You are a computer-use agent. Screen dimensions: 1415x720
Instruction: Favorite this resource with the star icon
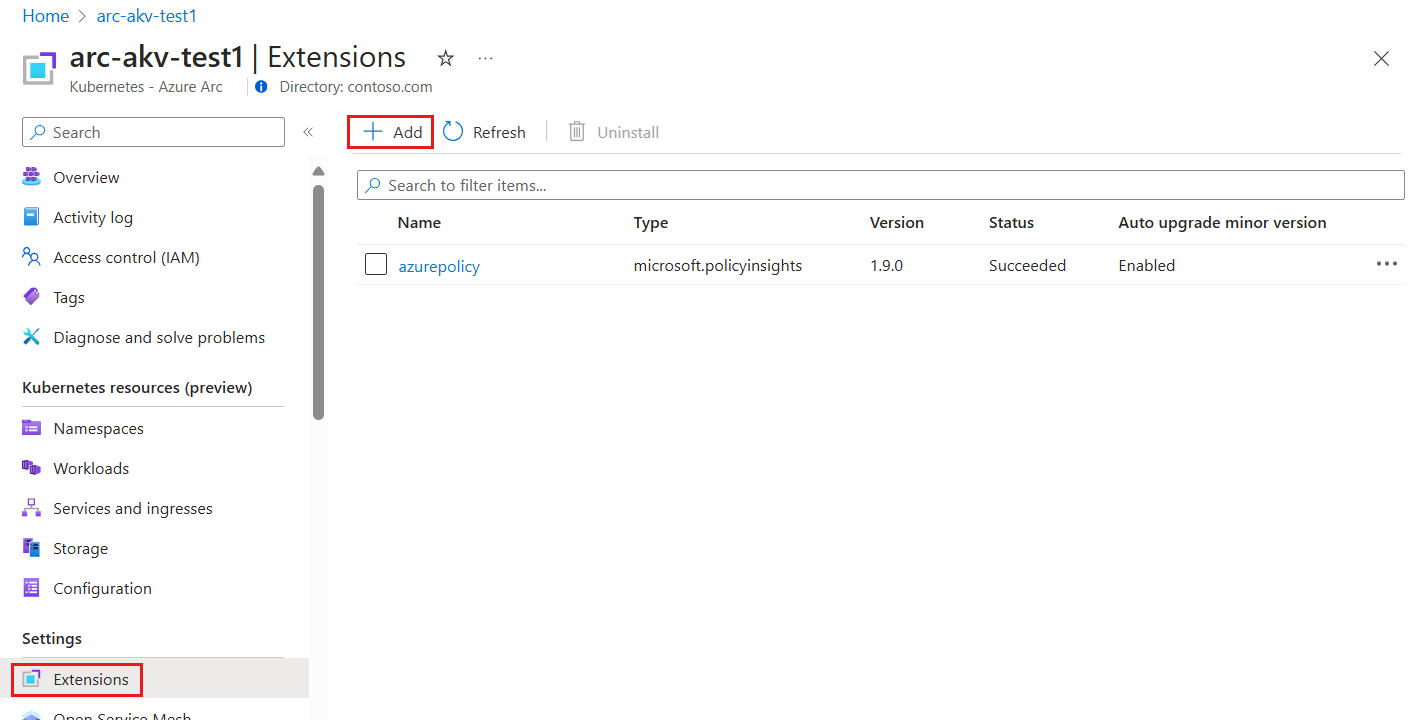(446, 58)
